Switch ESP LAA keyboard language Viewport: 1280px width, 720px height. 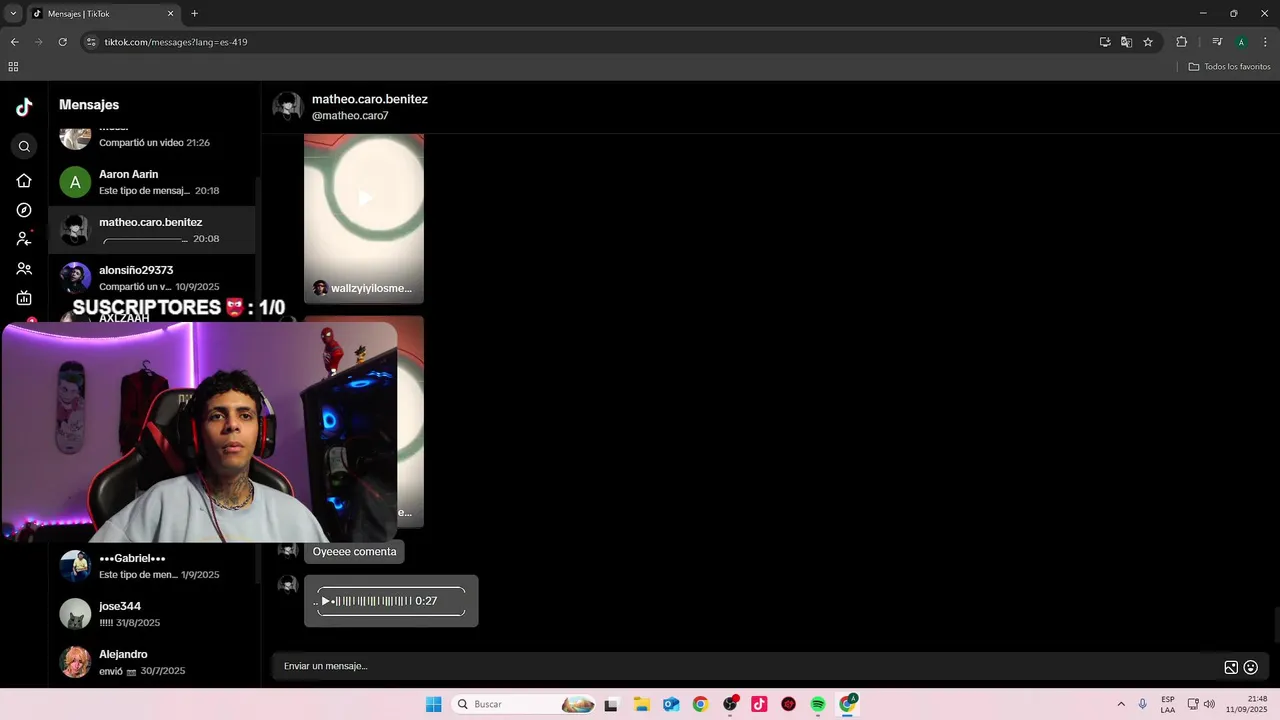[x=1168, y=705]
